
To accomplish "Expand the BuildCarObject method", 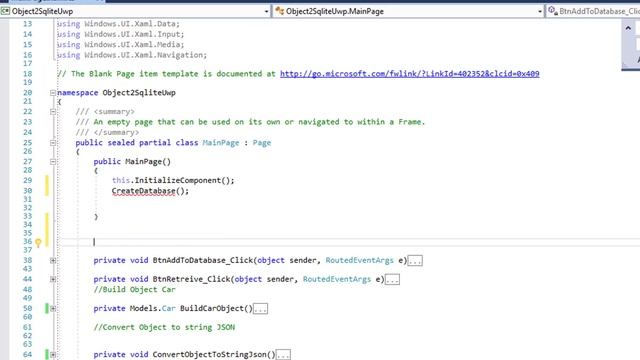I will click(53, 309).
